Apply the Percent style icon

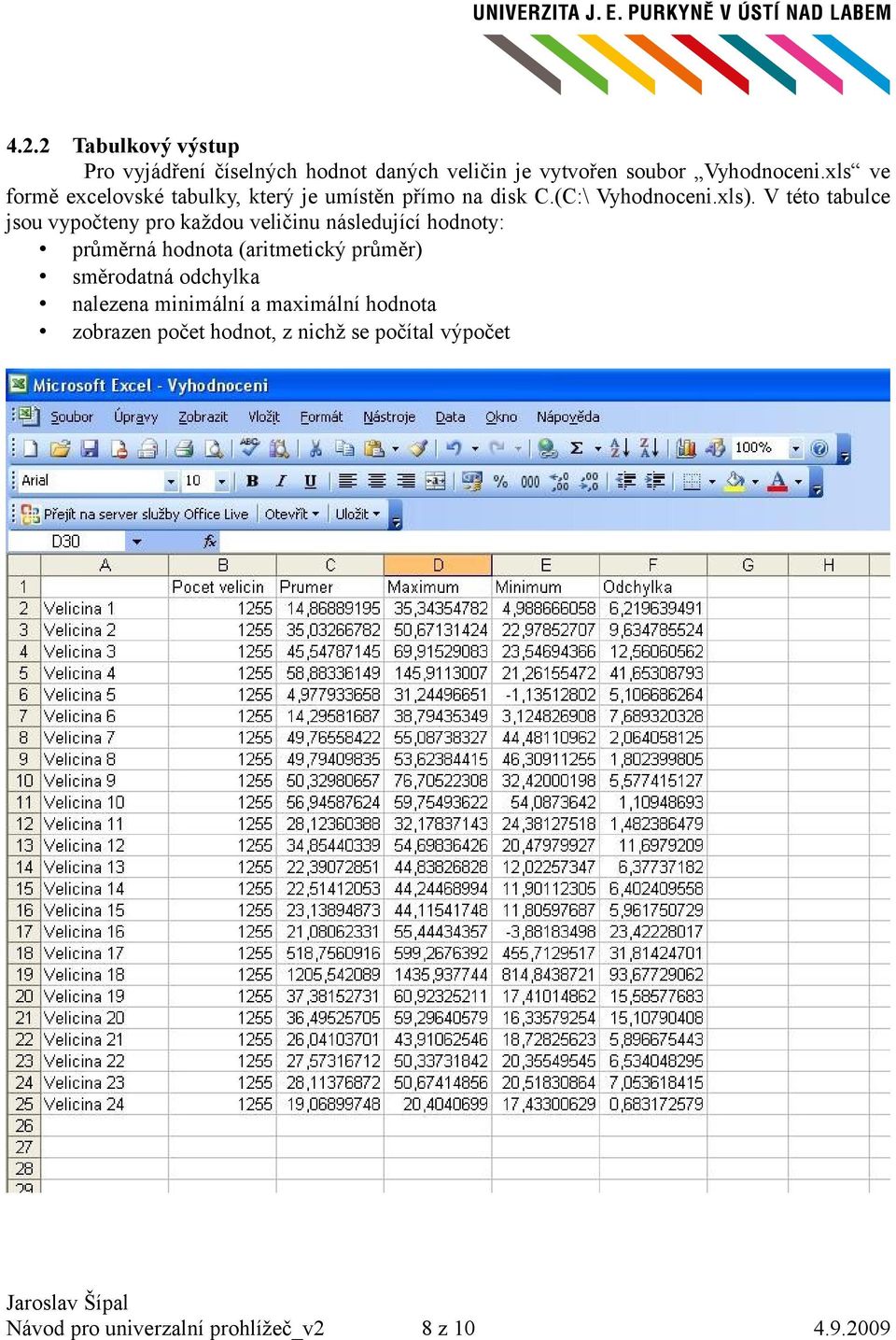tap(500, 482)
